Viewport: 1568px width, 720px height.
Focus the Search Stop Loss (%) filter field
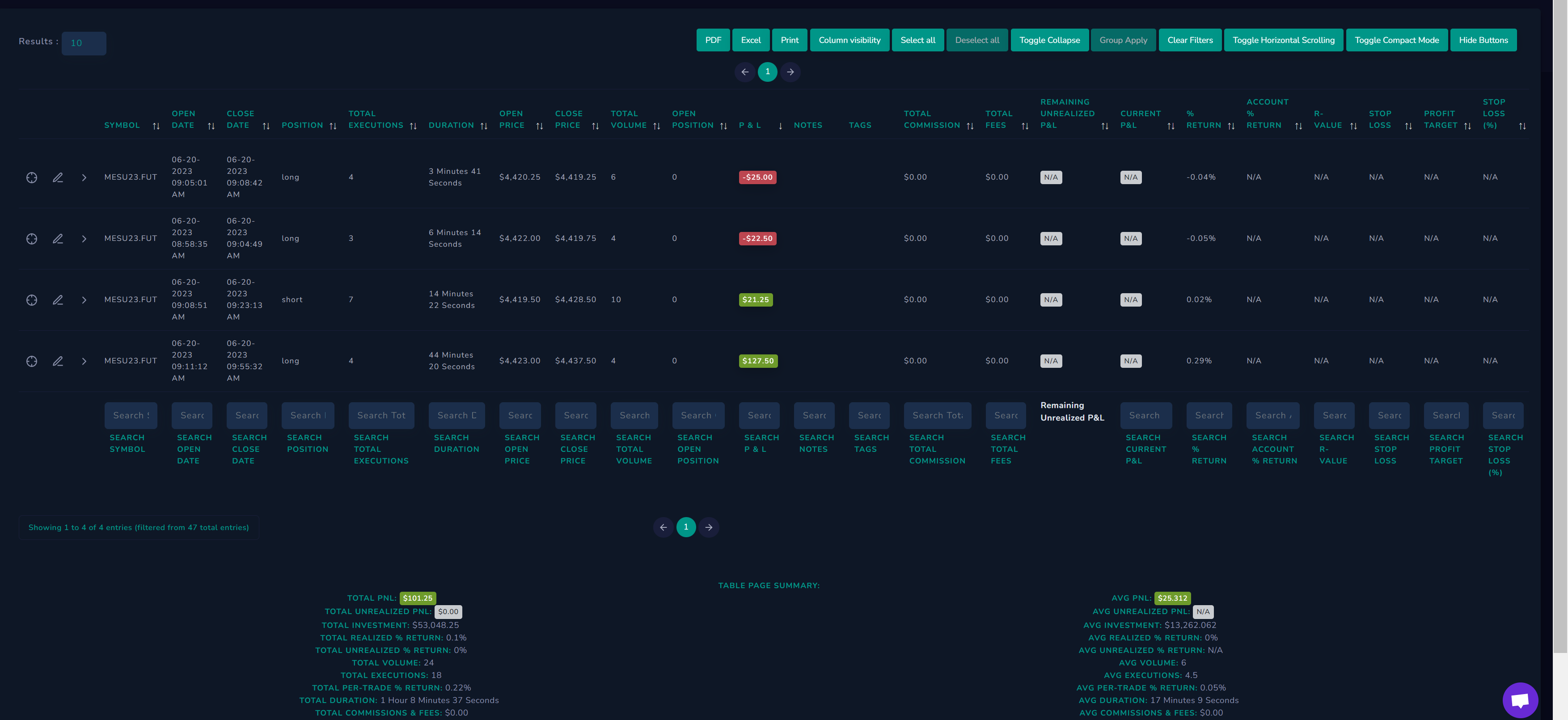click(x=1503, y=416)
